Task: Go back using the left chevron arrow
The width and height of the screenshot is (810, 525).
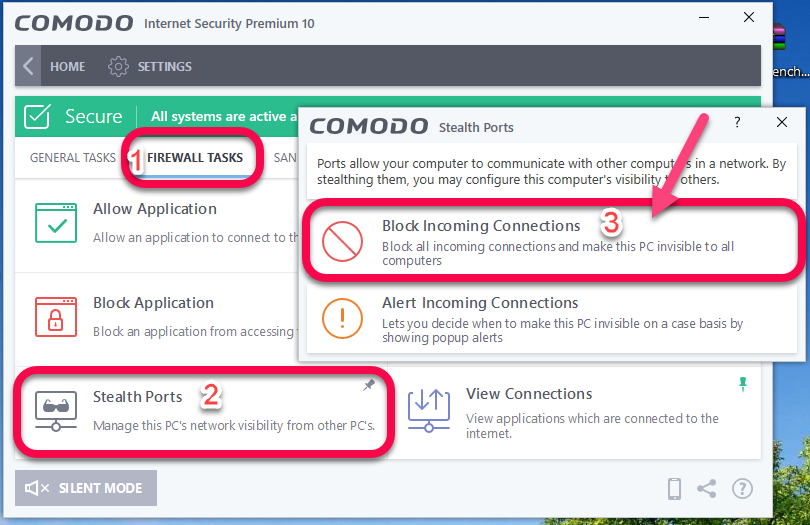Action: 28,66
